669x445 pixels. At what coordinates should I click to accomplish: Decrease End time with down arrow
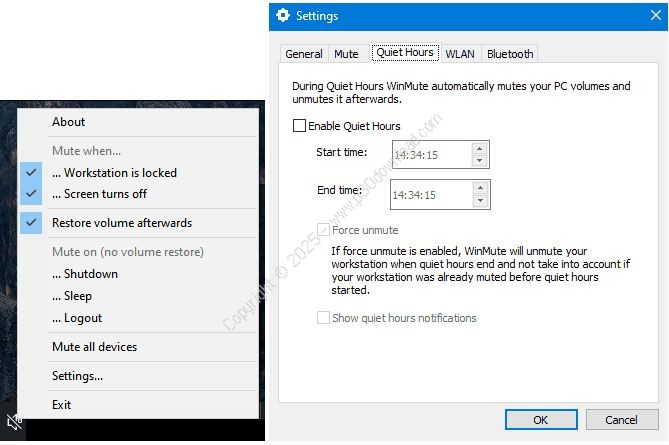point(479,200)
